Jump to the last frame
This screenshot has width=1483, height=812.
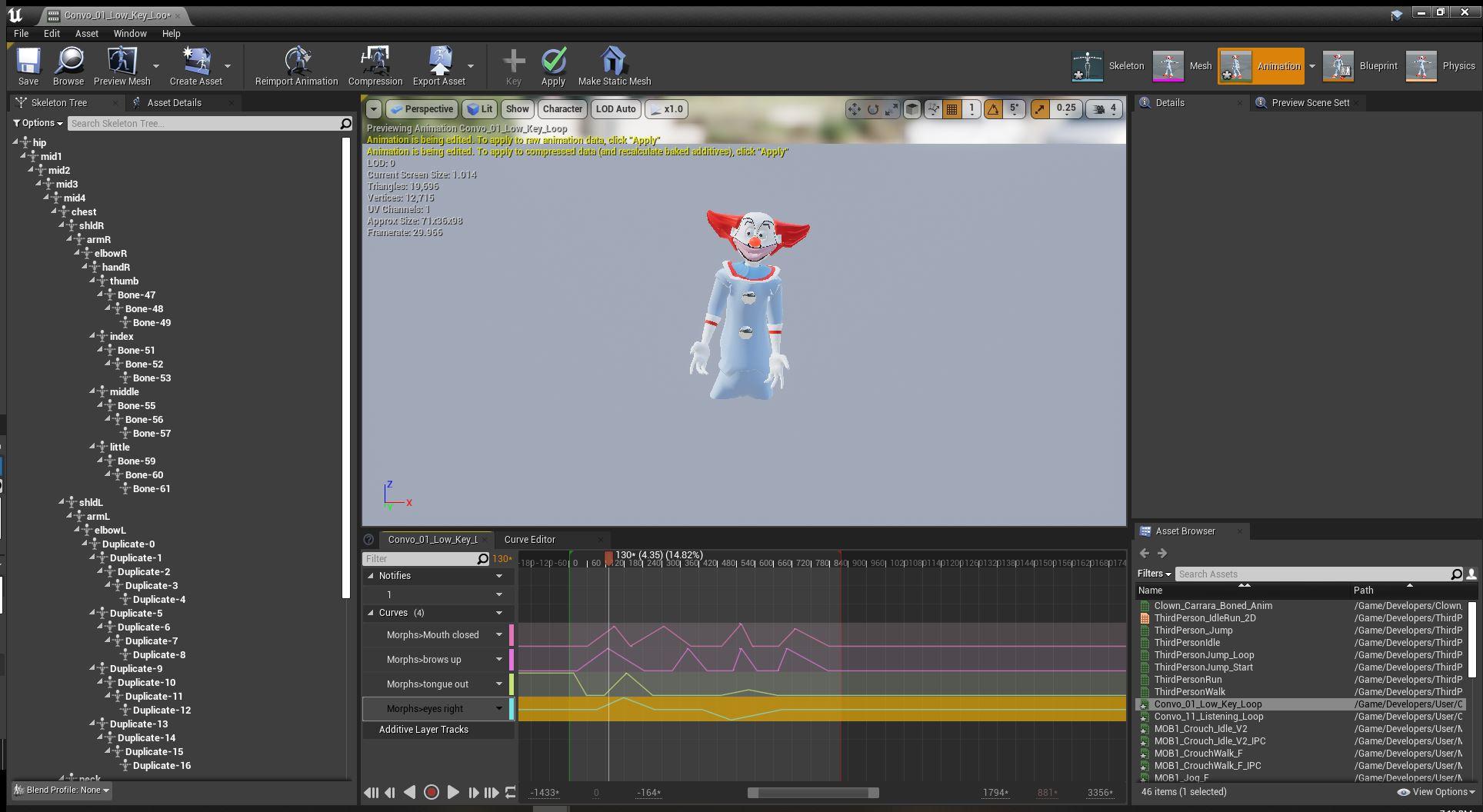[492, 793]
